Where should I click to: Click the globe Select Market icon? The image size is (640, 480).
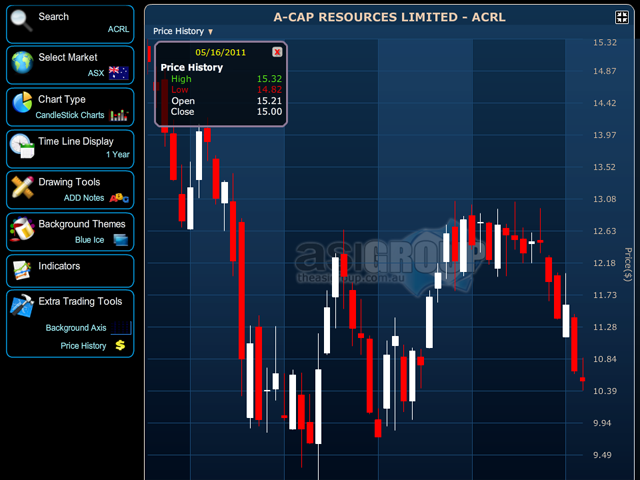(22, 62)
